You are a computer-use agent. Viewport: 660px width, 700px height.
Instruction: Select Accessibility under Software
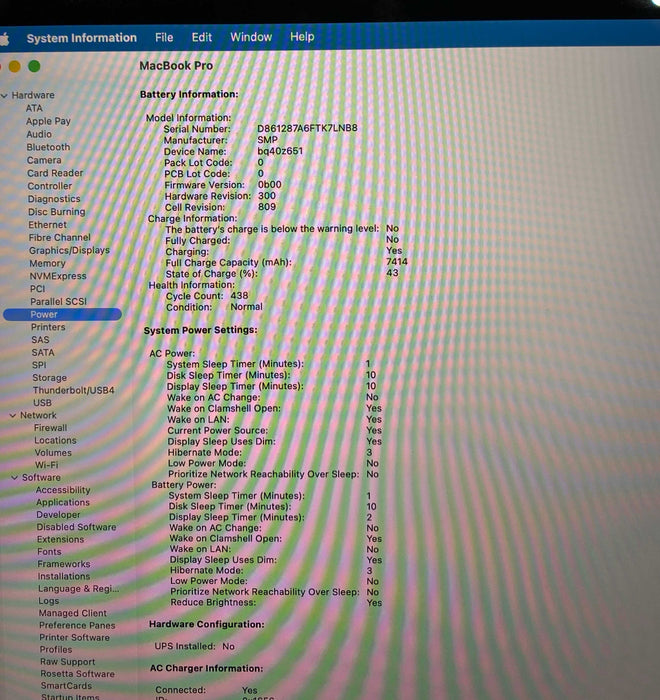coord(63,490)
